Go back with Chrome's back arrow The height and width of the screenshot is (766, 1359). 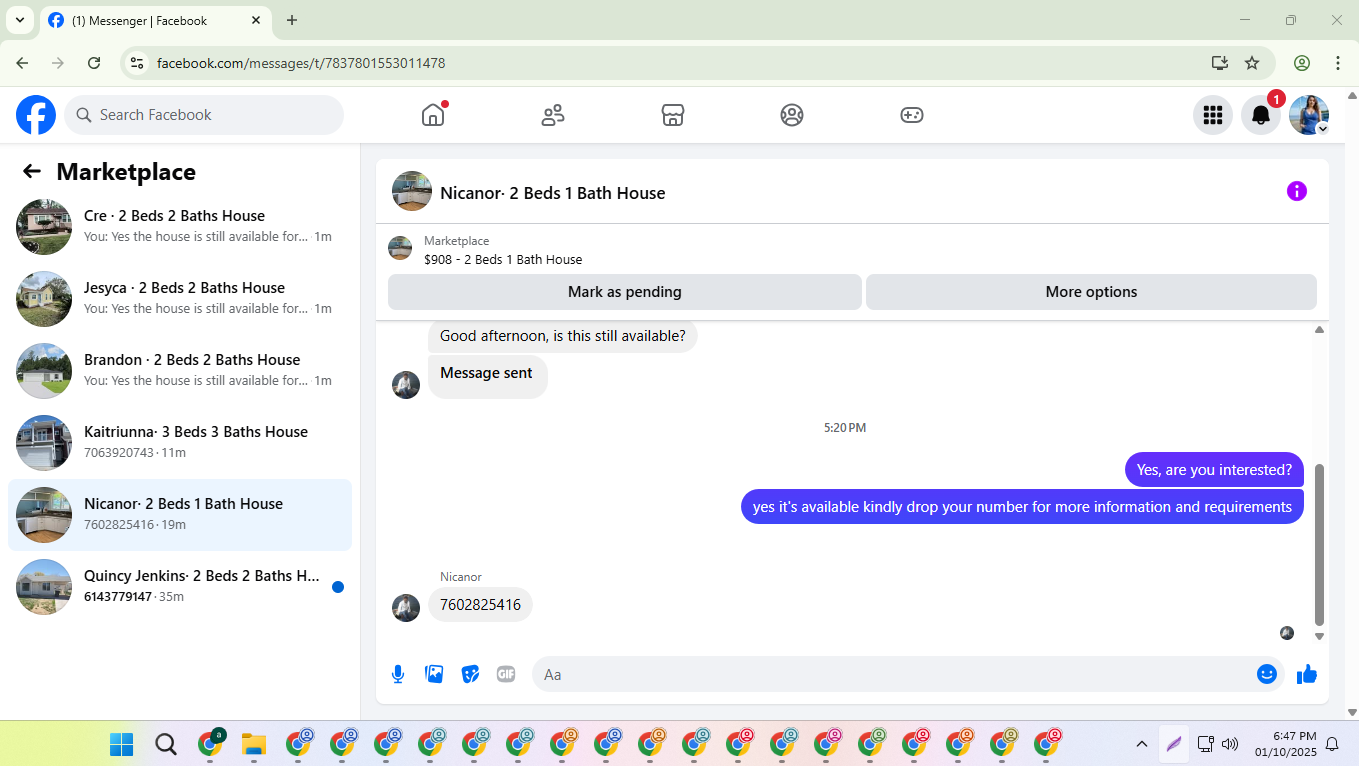[22, 63]
